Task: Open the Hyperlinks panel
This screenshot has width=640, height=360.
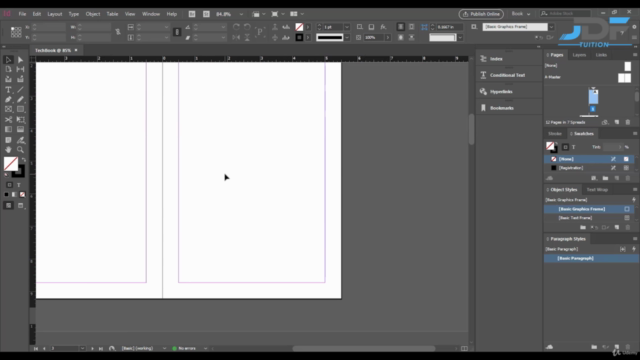Action: pos(501,91)
